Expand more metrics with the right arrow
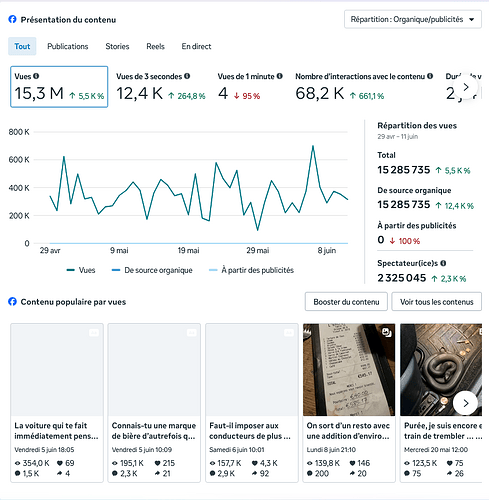 click(466, 87)
